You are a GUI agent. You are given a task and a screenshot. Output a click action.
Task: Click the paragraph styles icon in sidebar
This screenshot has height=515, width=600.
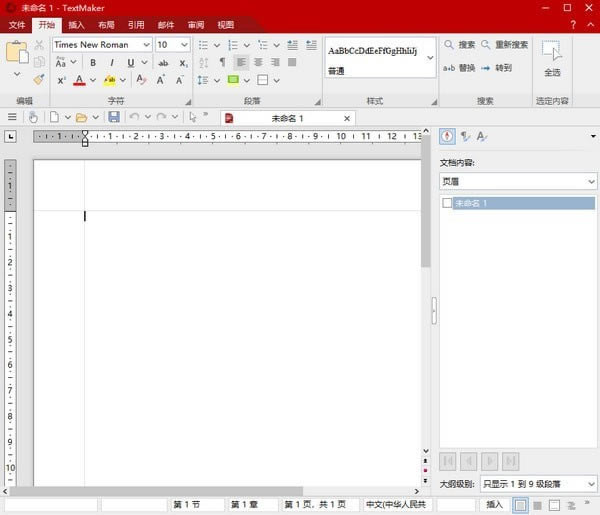[465, 137]
